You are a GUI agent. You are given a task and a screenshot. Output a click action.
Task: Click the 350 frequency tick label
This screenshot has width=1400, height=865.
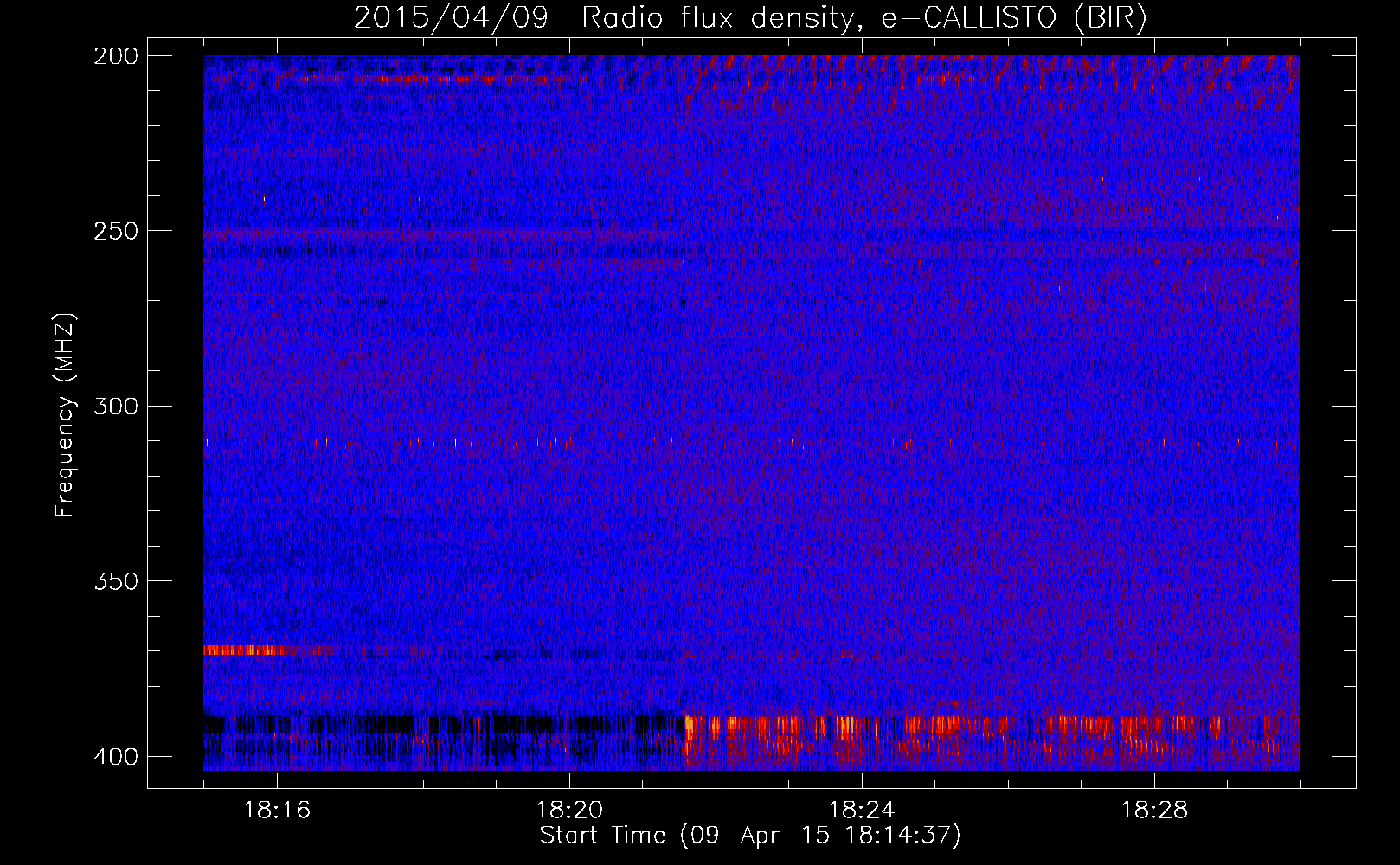(116, 580)
